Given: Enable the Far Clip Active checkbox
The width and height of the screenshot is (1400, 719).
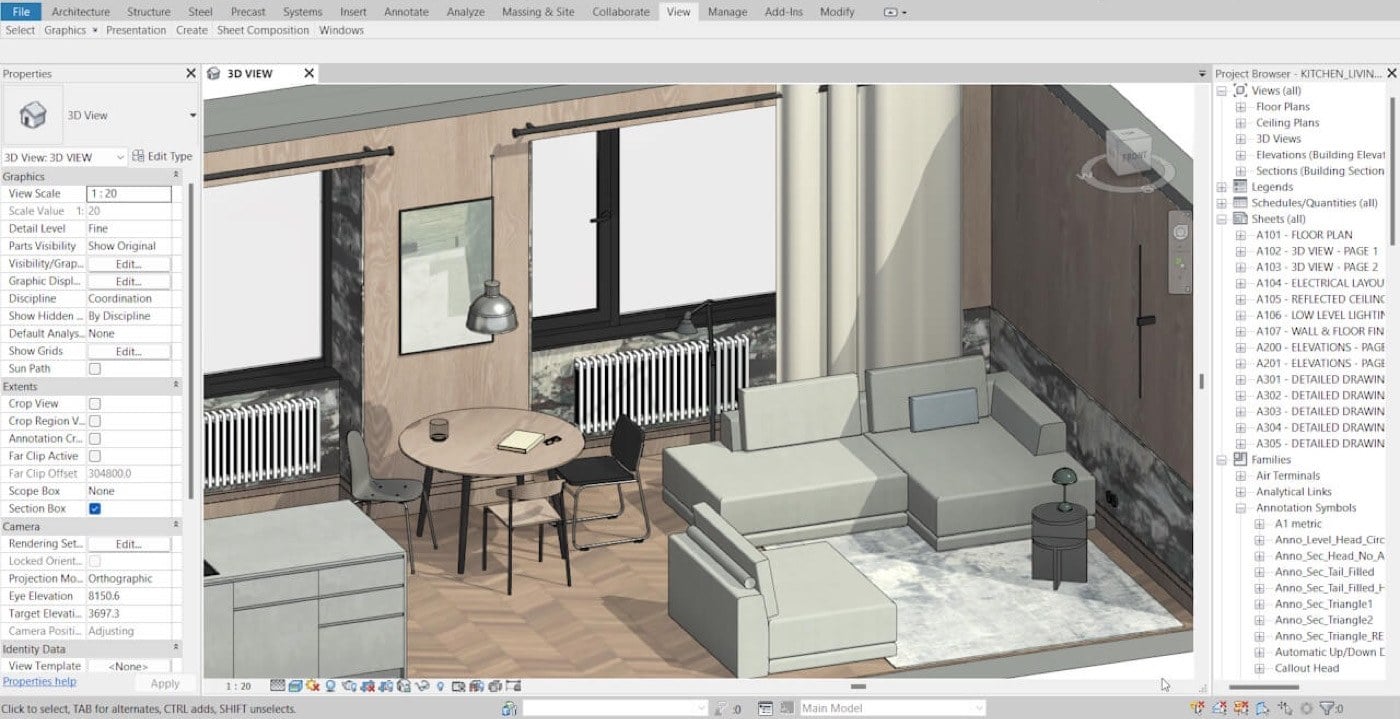Looking at the screenshot, I should [x=95, y=456].
